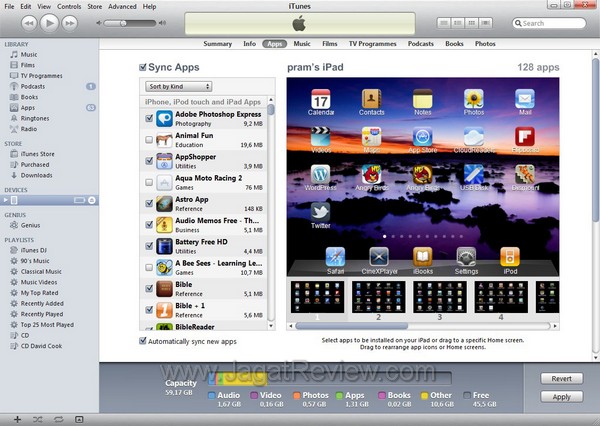Uncheck the Sync Apps checkbox
600x426 pixels.
pyautogui.click(x=143, y=67)
